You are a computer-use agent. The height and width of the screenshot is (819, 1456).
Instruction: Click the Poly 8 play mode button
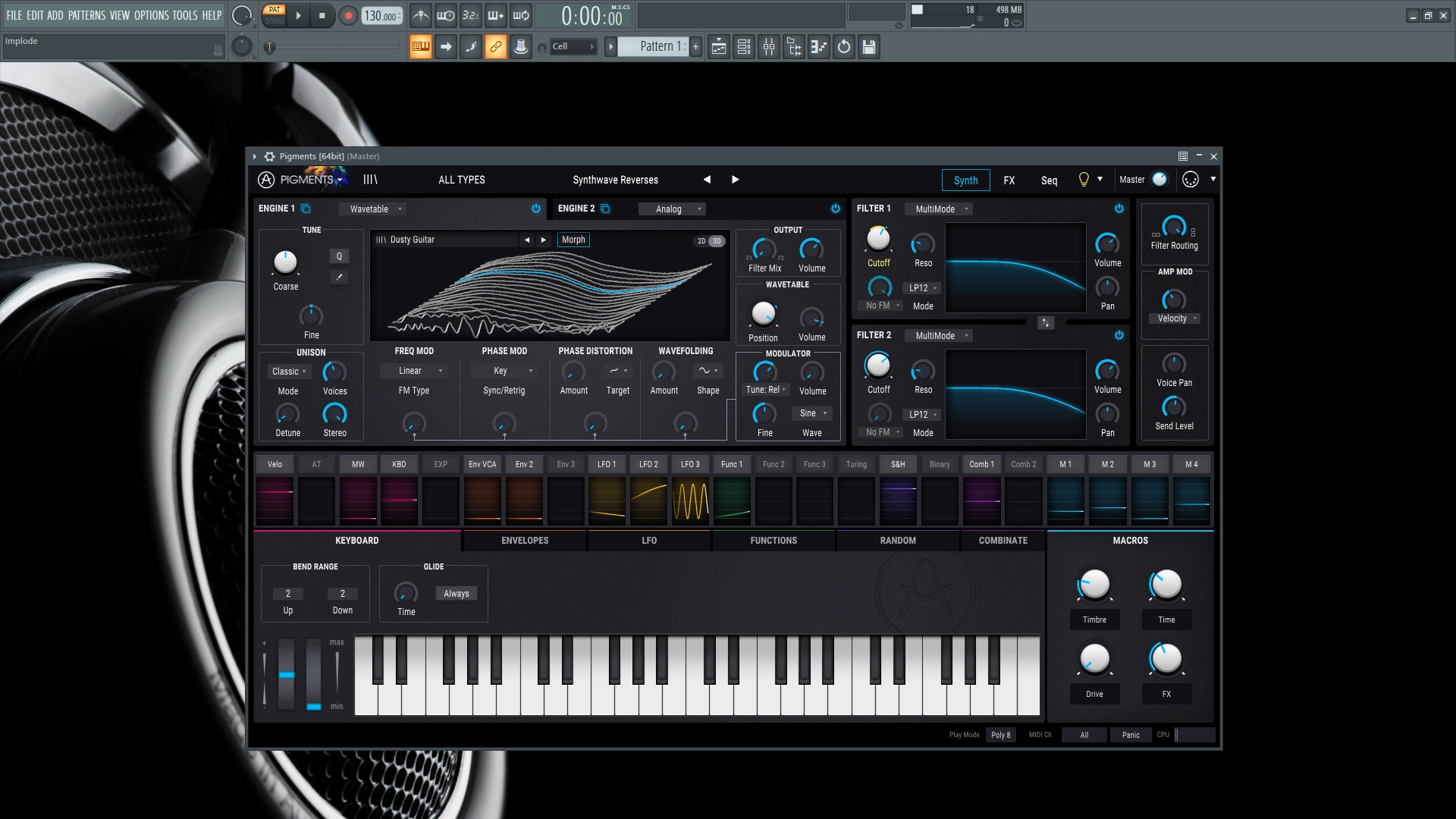tap(1001, 735)
